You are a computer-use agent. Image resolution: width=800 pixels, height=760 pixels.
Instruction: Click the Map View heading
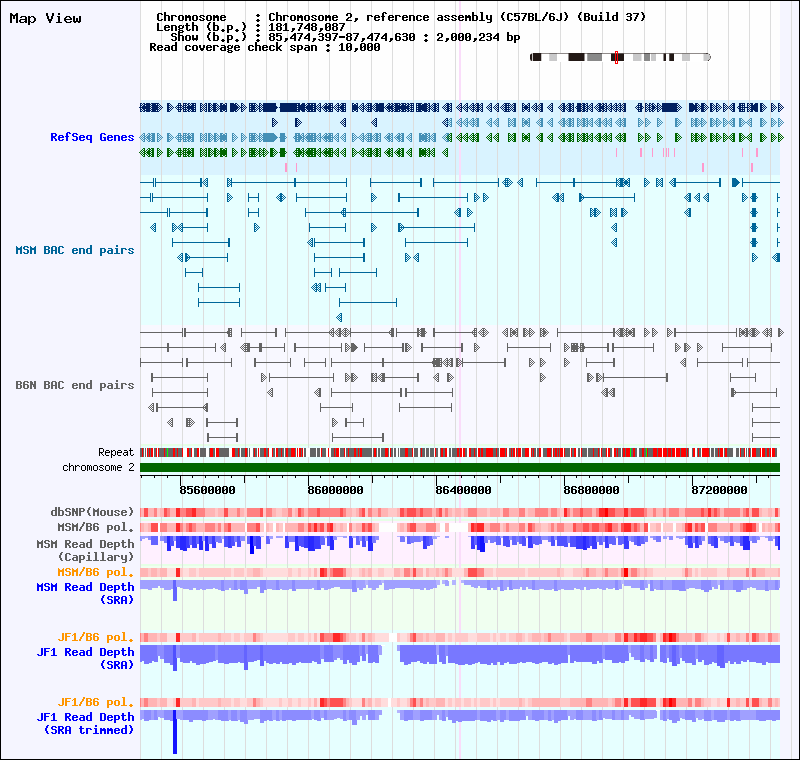tap(45, 18)
